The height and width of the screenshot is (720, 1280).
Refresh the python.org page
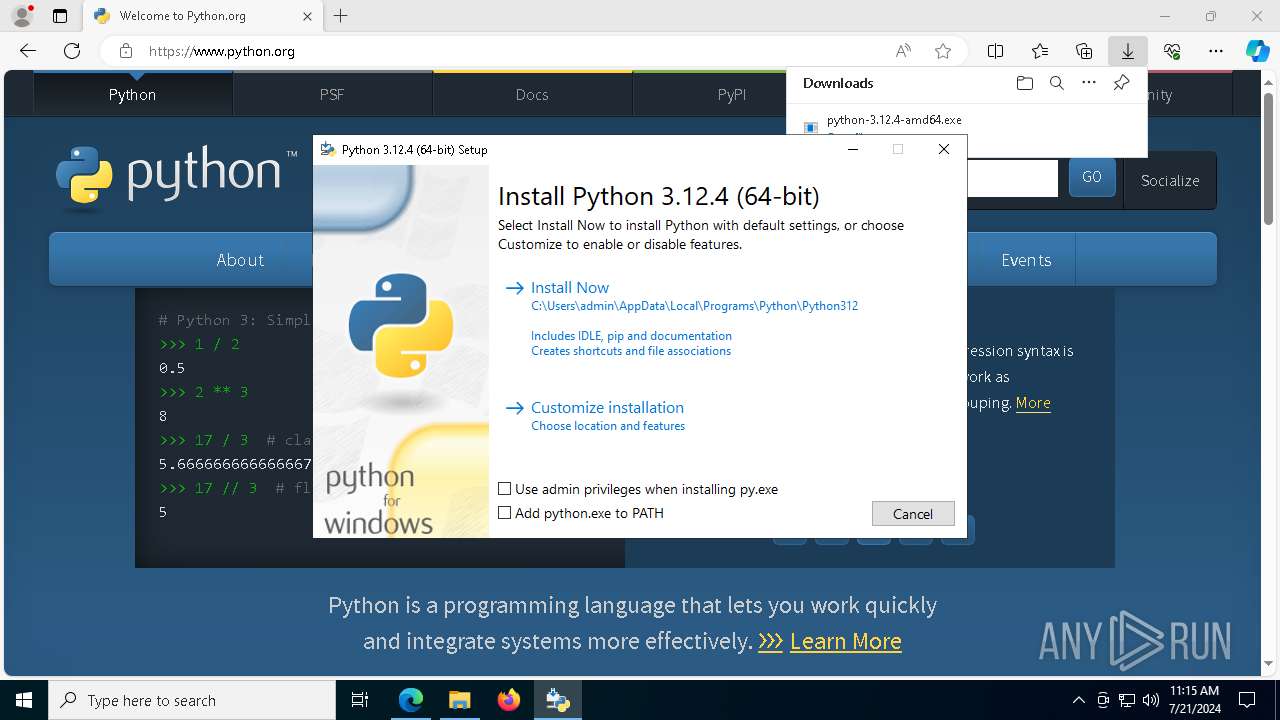click(x=72, y=51)
